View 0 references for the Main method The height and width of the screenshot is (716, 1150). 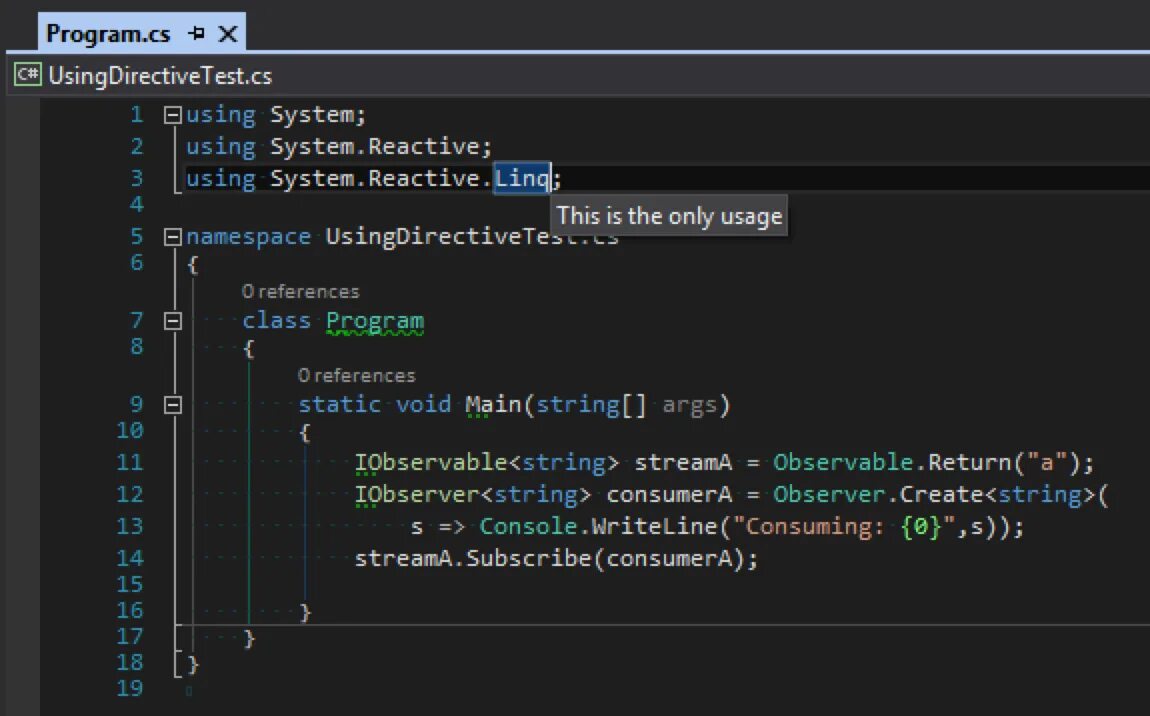pyautogui.click(x=356, y=375)
